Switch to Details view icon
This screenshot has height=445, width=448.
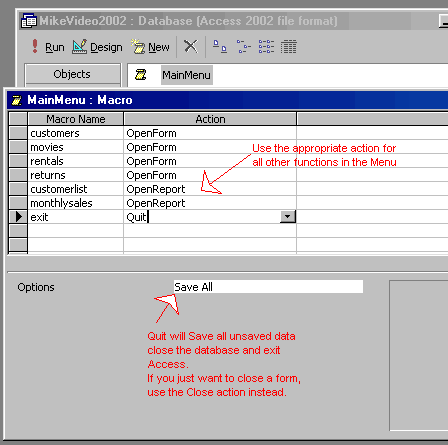tap(288, 47)
